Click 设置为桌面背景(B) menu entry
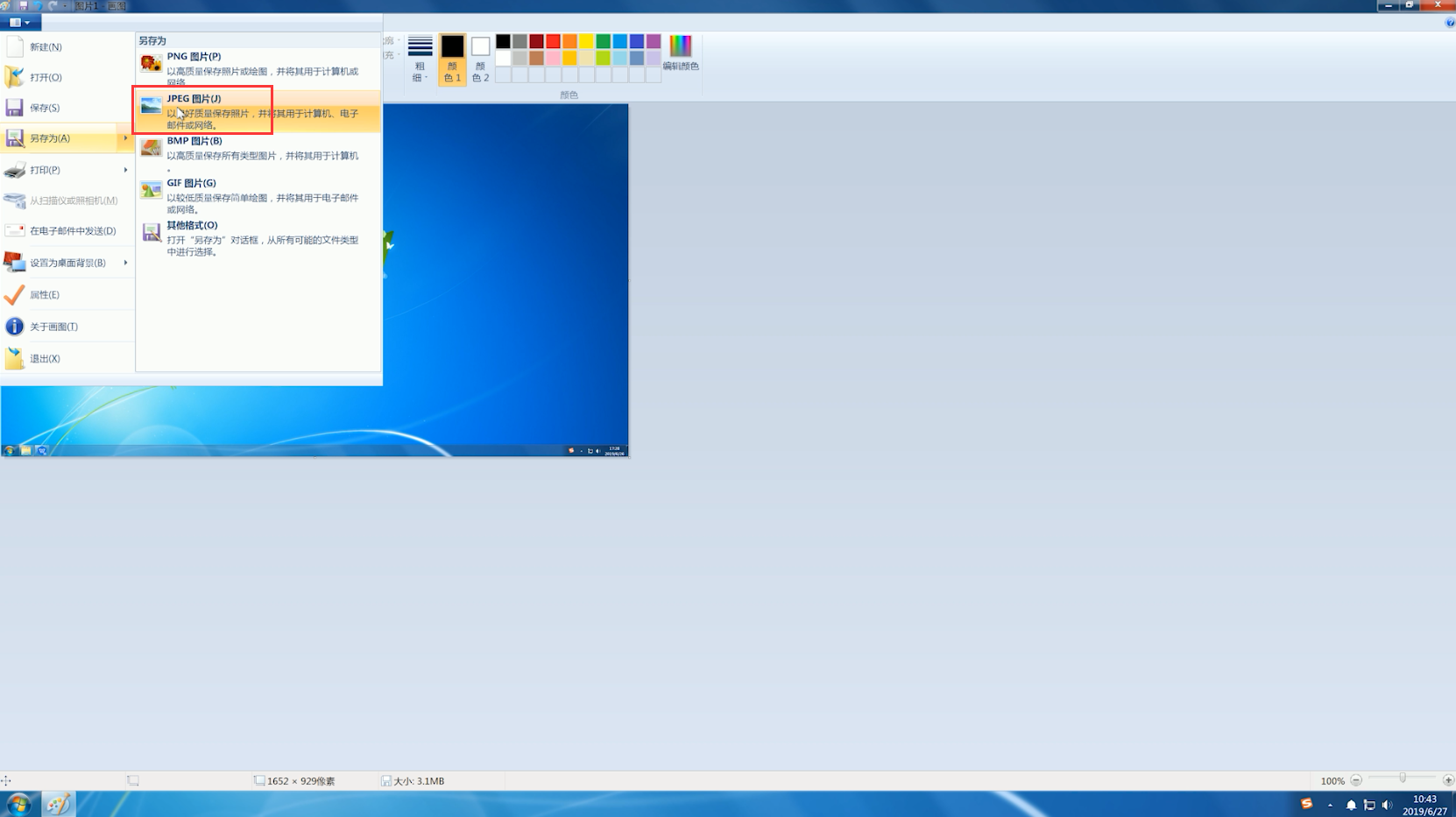Image resolution: width=1456 pixels, height=817 pixels. pos(67,263)
